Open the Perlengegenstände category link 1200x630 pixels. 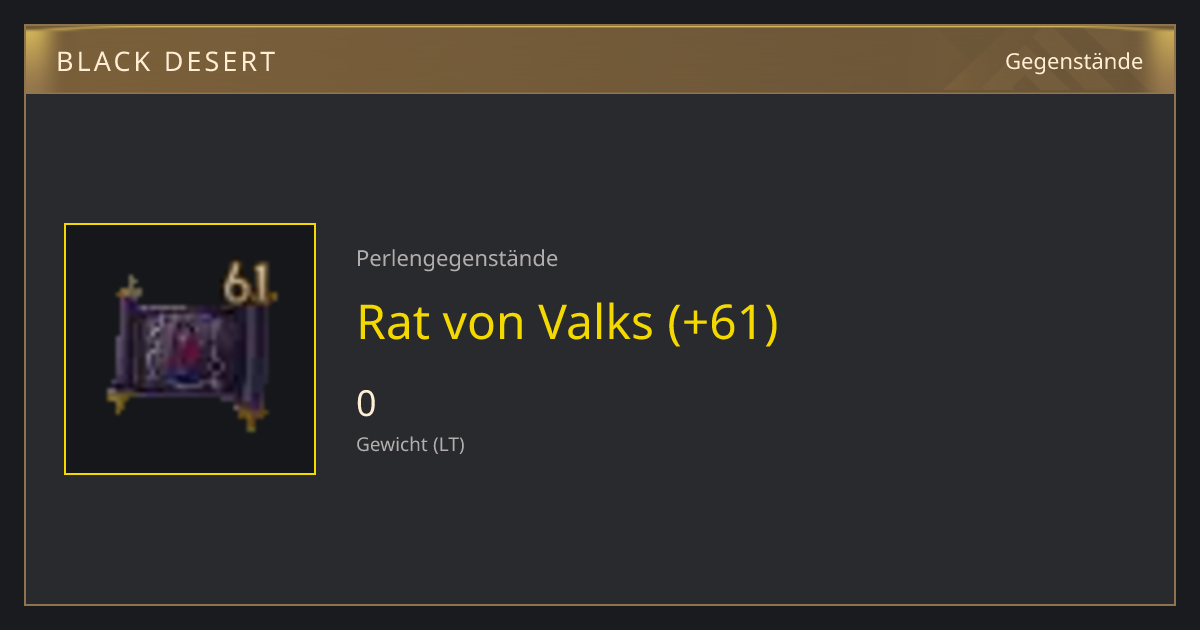[457, 259]
